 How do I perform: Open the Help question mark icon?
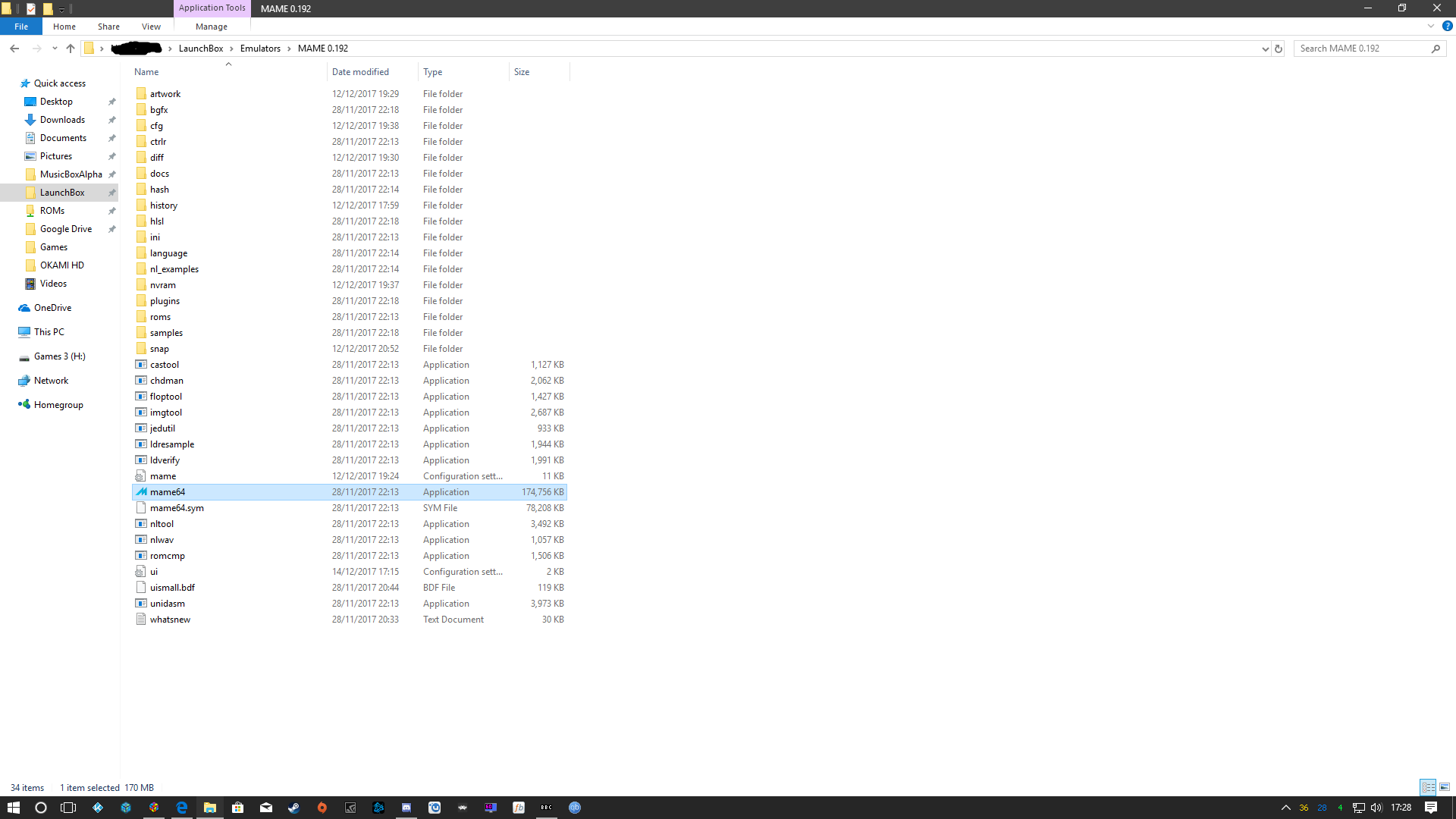(1447, 26)
